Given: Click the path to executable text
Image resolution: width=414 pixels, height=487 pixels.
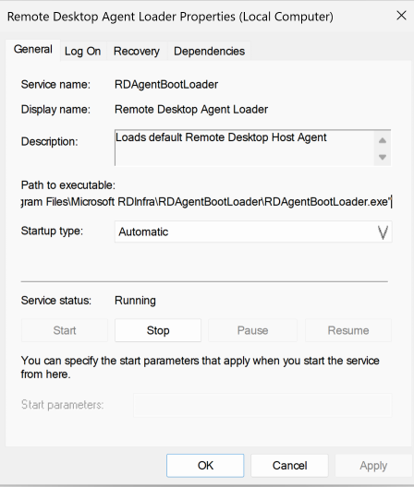Looking at the screenshot, I should point(207,202).
